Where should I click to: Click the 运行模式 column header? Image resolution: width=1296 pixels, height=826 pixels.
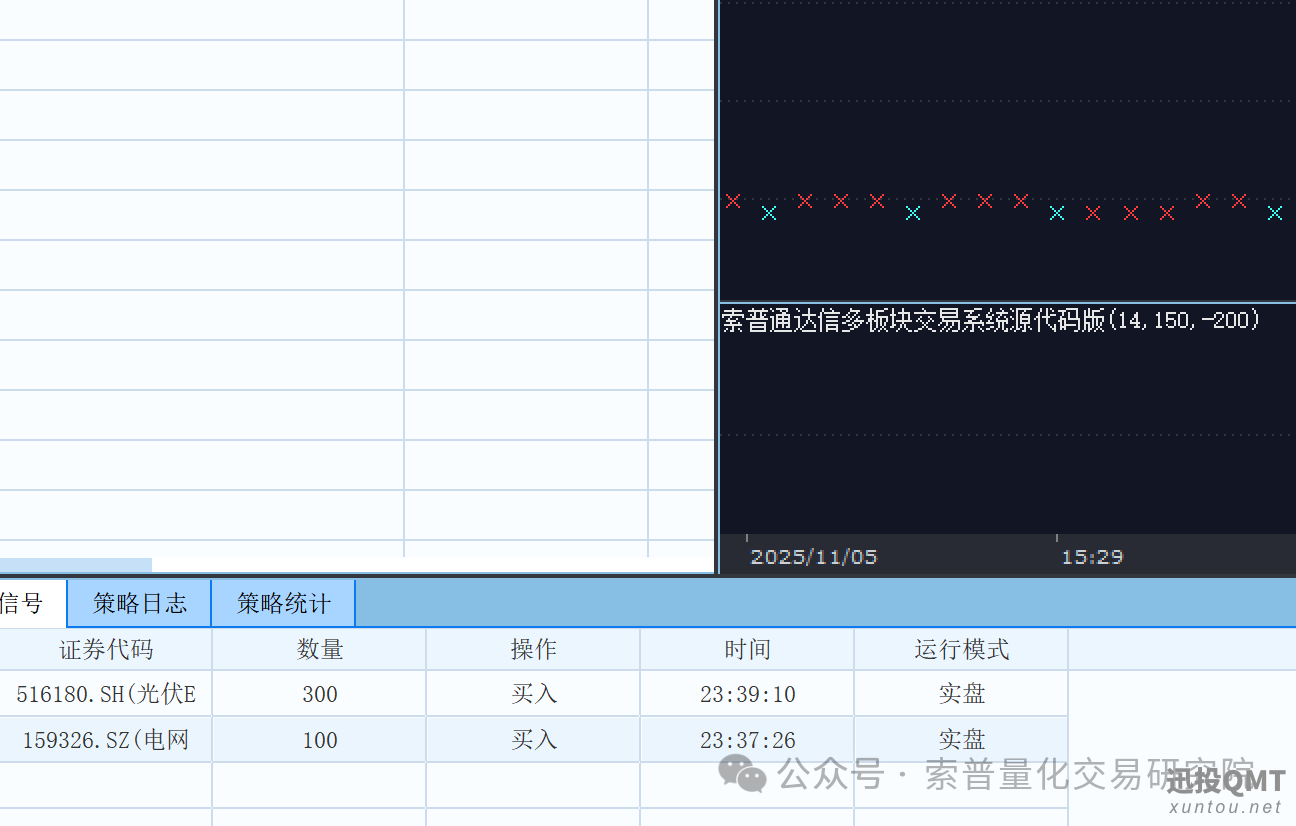tap(961, 649)
